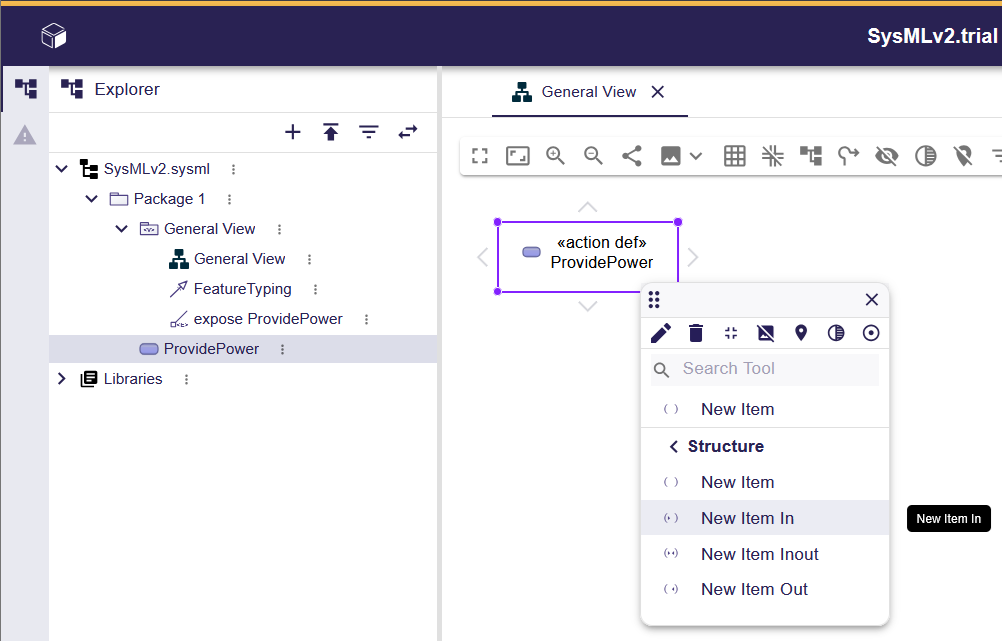The height and width of the screenshot is (641, 1002).
Task: Choose New Item Out in palette
Action: (x=754, y=589)
